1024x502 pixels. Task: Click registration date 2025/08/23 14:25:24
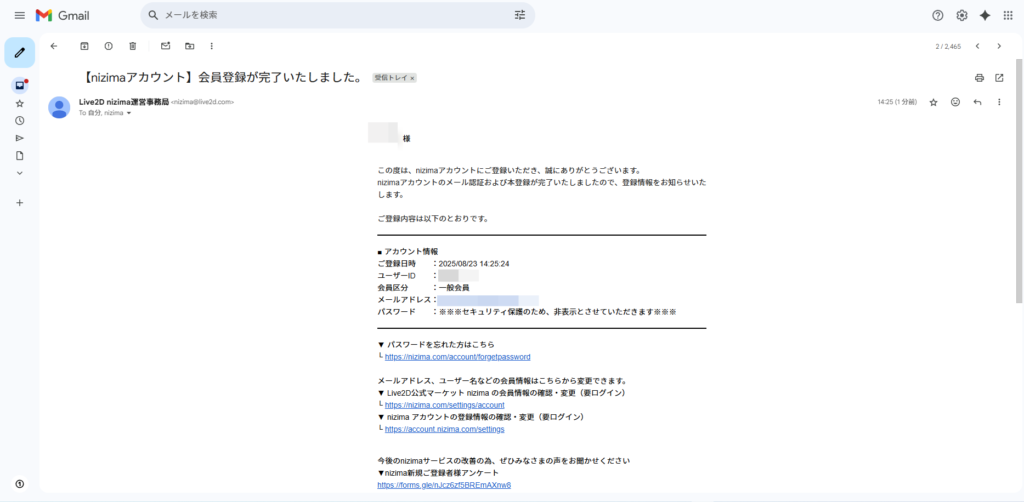pos(473,264)
